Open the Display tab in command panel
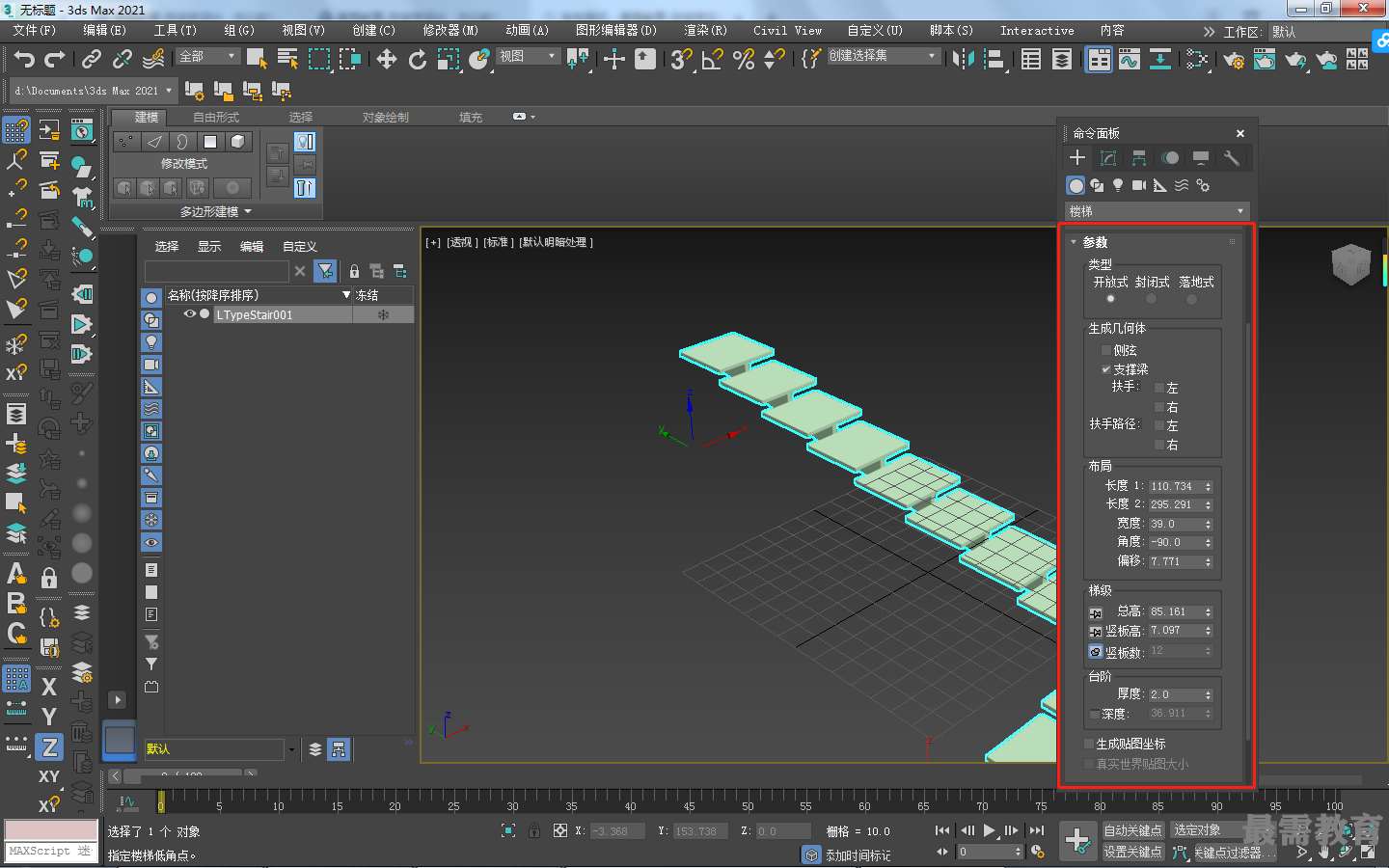Image resolution: width=1389 pixels, height=868 pixels. tap(1201, 158)
